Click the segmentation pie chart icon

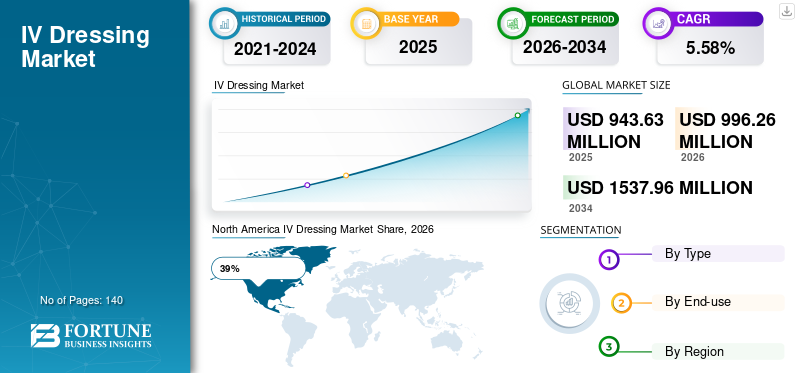coord(569,303)
